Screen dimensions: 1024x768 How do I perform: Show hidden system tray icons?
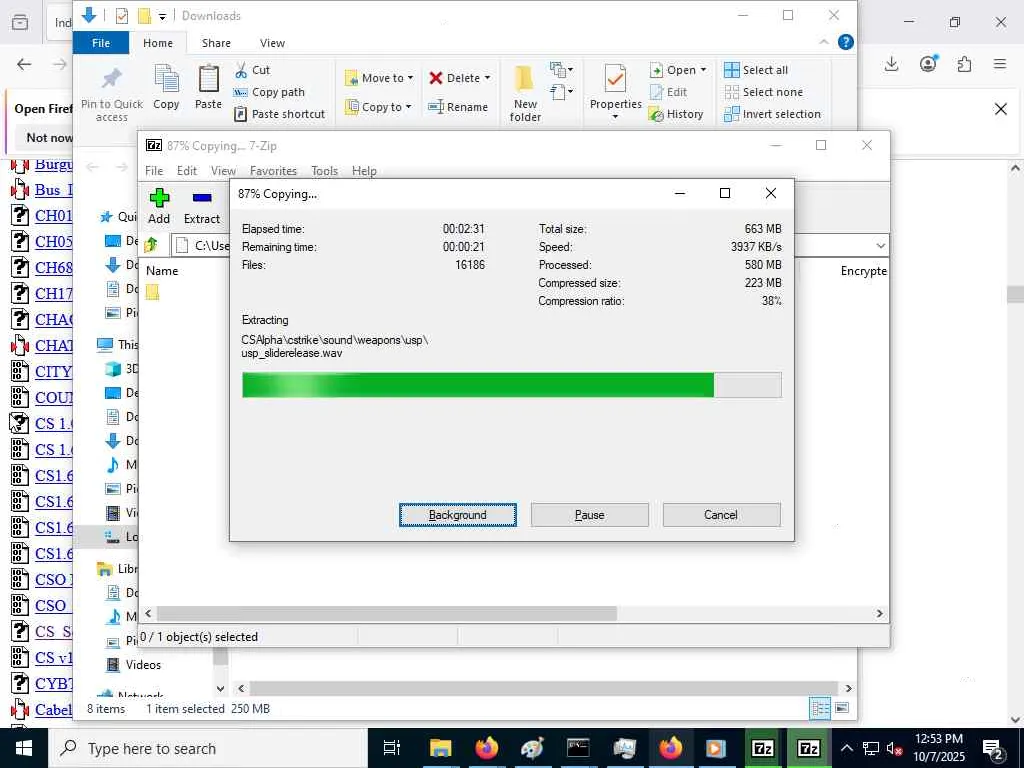tap(846, 748)
